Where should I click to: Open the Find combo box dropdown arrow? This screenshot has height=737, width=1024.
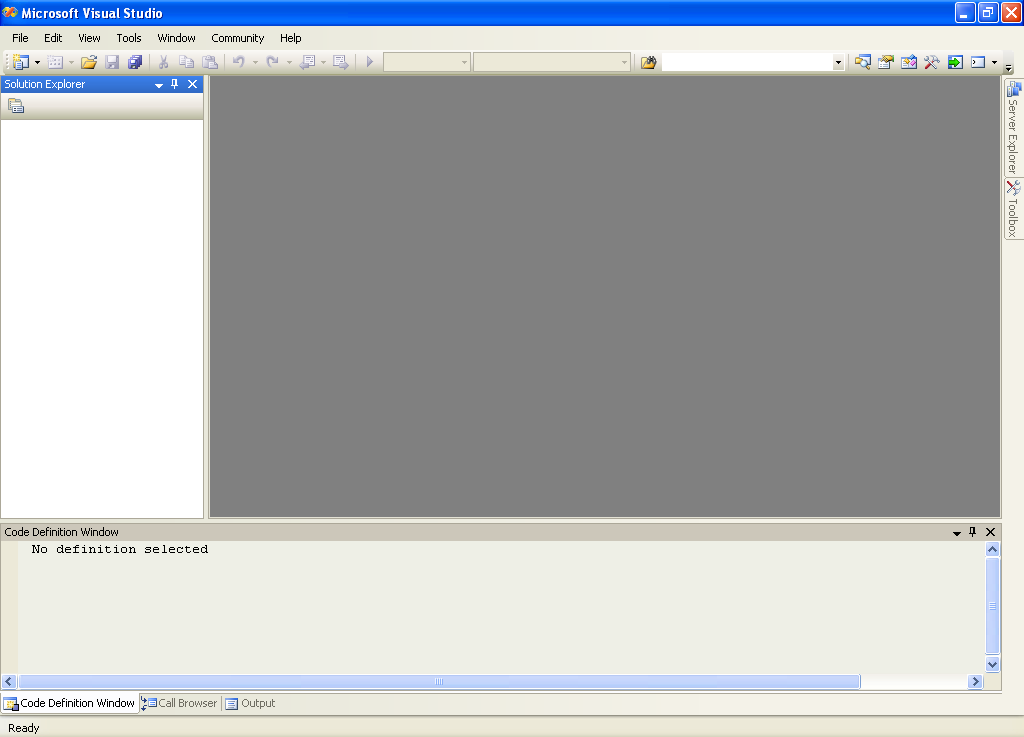pyautogui.click(x=838, y=63)
